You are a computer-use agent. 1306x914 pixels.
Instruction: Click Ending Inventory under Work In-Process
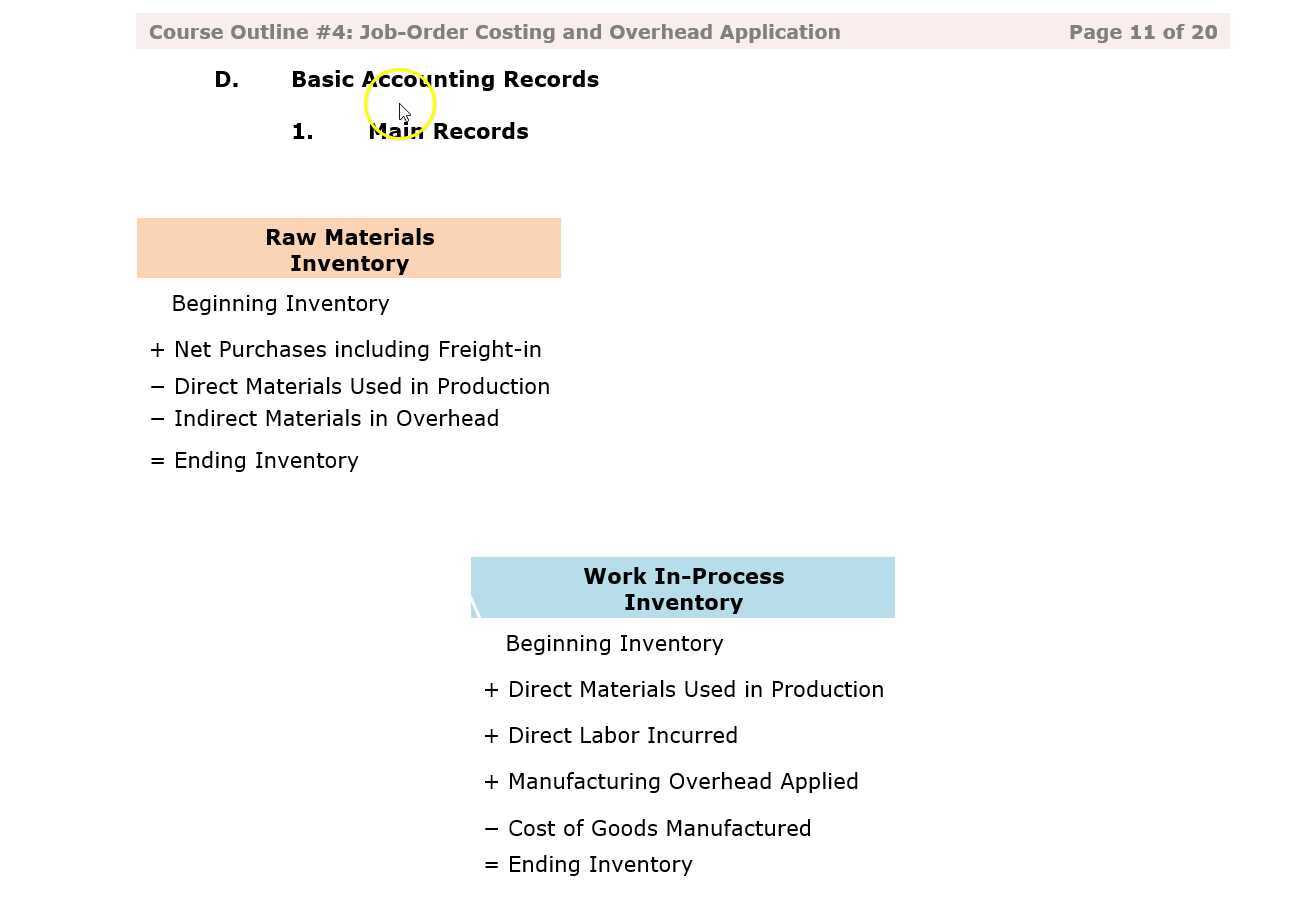(600, 864)
